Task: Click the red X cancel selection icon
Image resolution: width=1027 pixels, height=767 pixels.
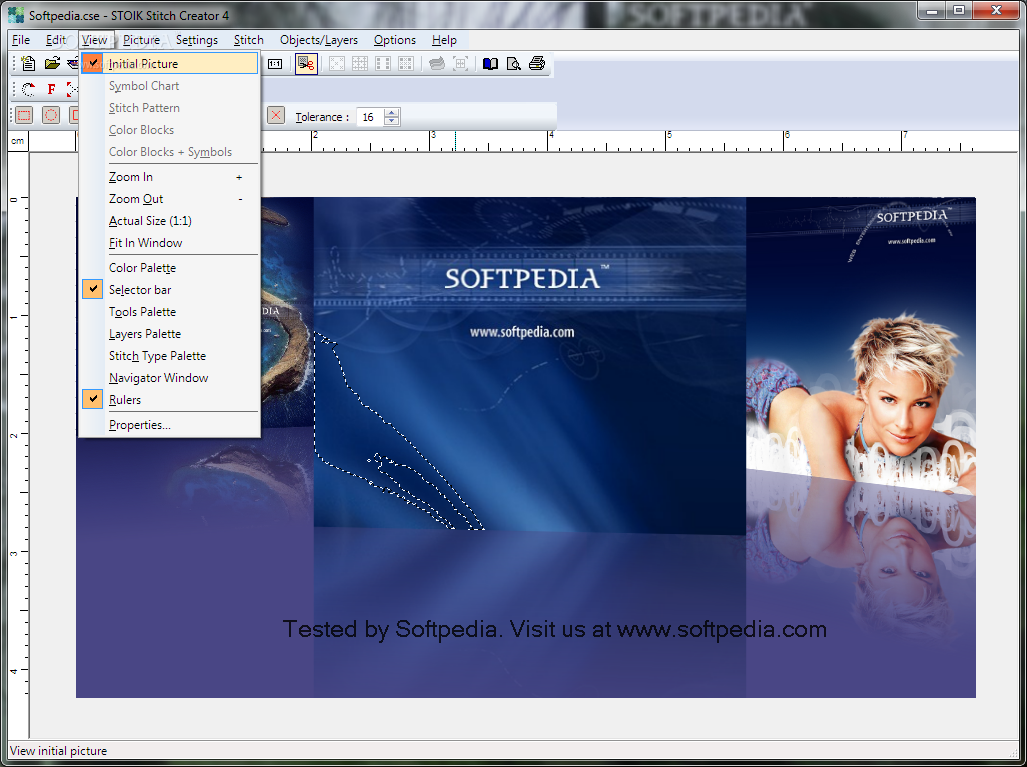Action: [276, 116]
